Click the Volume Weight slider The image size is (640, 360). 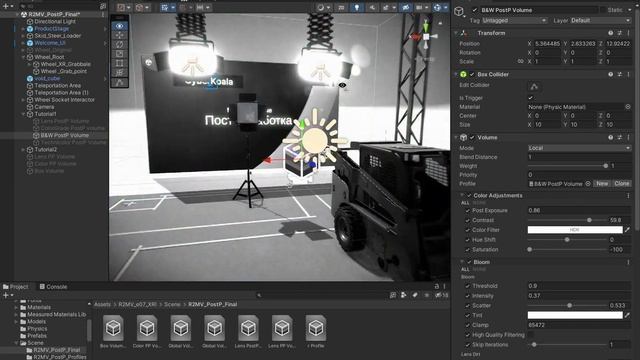567,166
